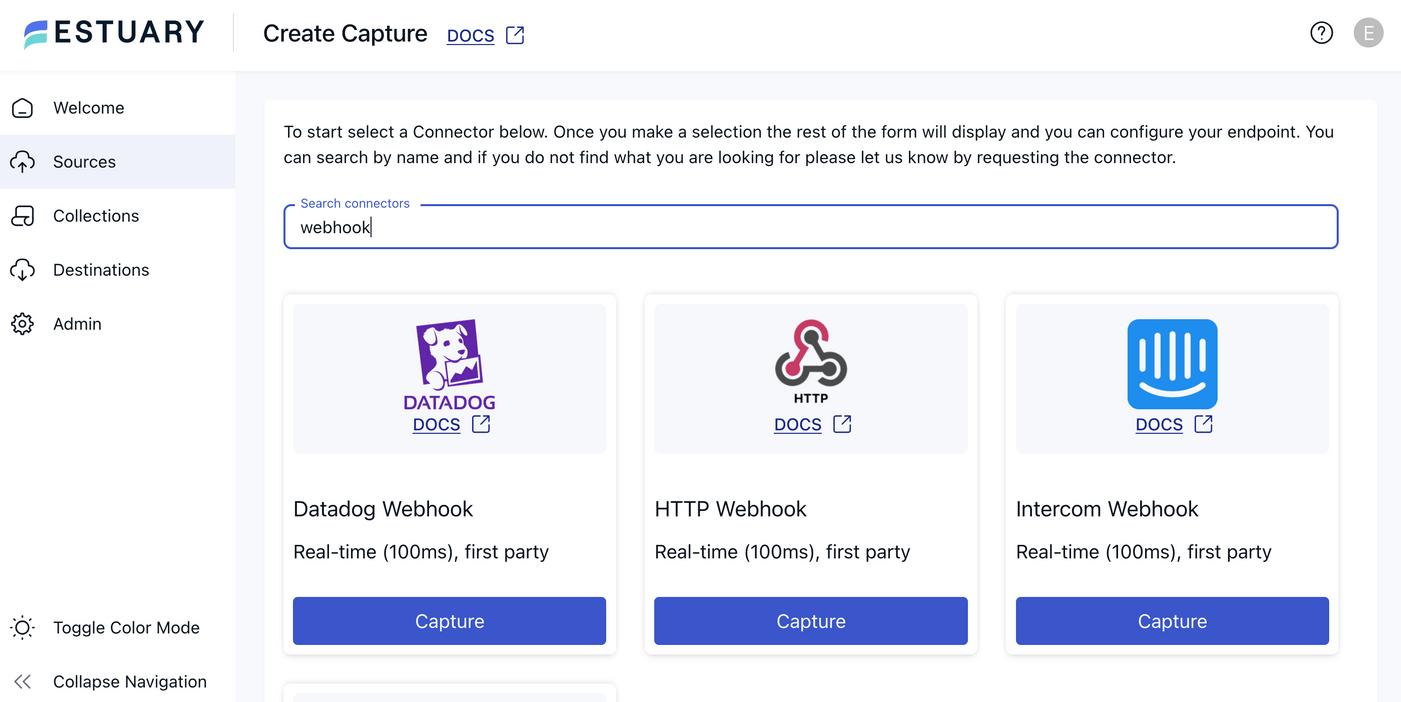Click the Sources cloud upload icon
Screen dimensions: 1401x702
click(22, 162)
